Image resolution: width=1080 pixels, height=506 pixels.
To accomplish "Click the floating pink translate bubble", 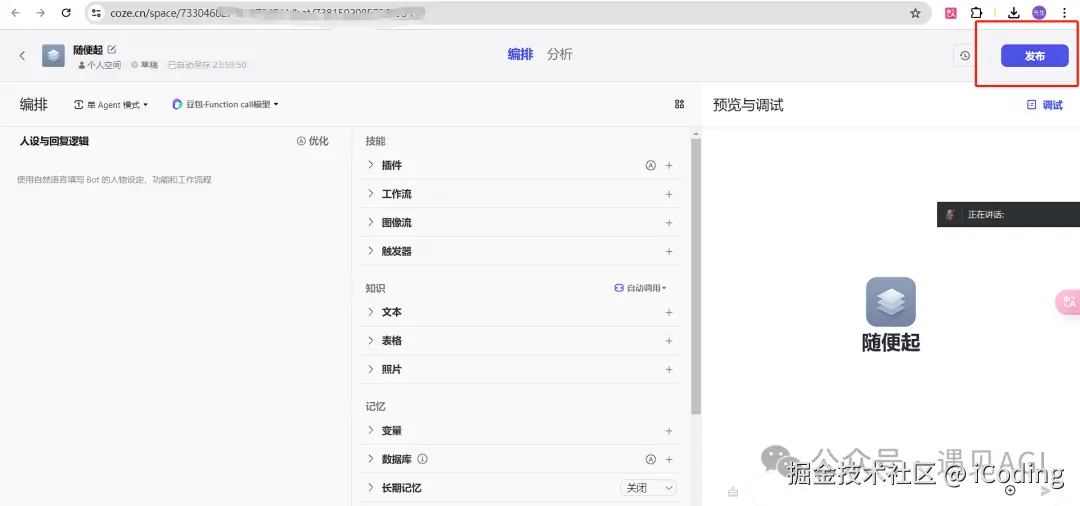I will point(1068,302).
